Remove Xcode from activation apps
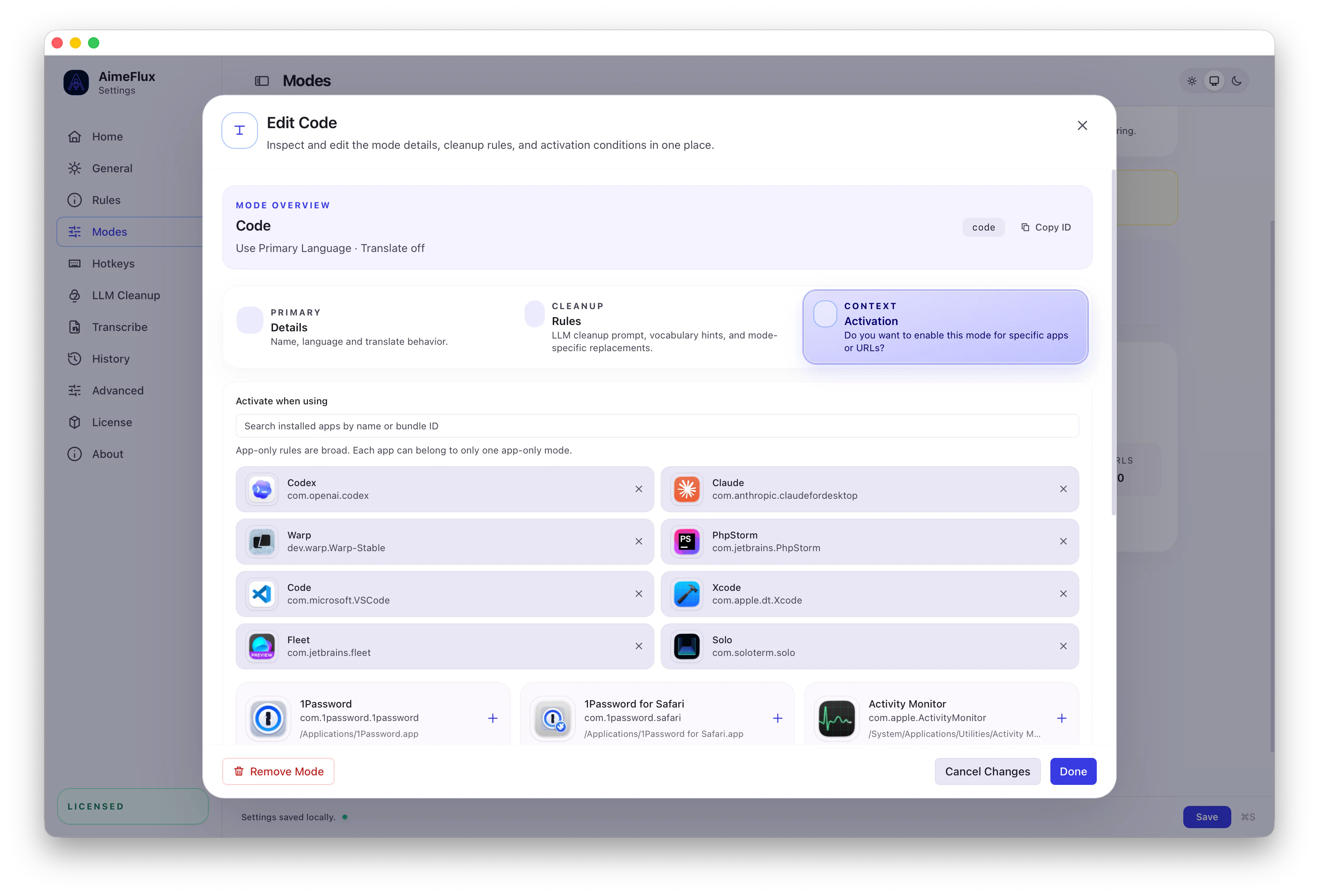The image size is (1319, 896). click(x=1063, y=594)
